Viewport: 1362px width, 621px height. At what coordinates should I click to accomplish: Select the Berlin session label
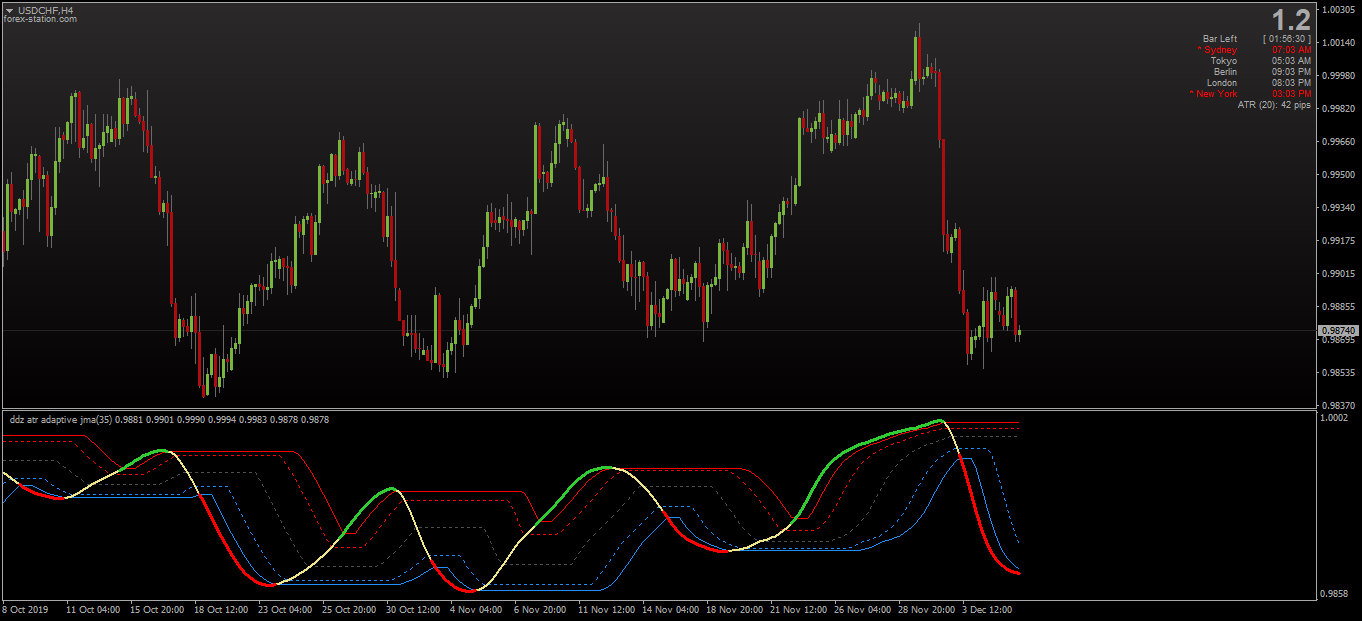[x=1225, y=72]
